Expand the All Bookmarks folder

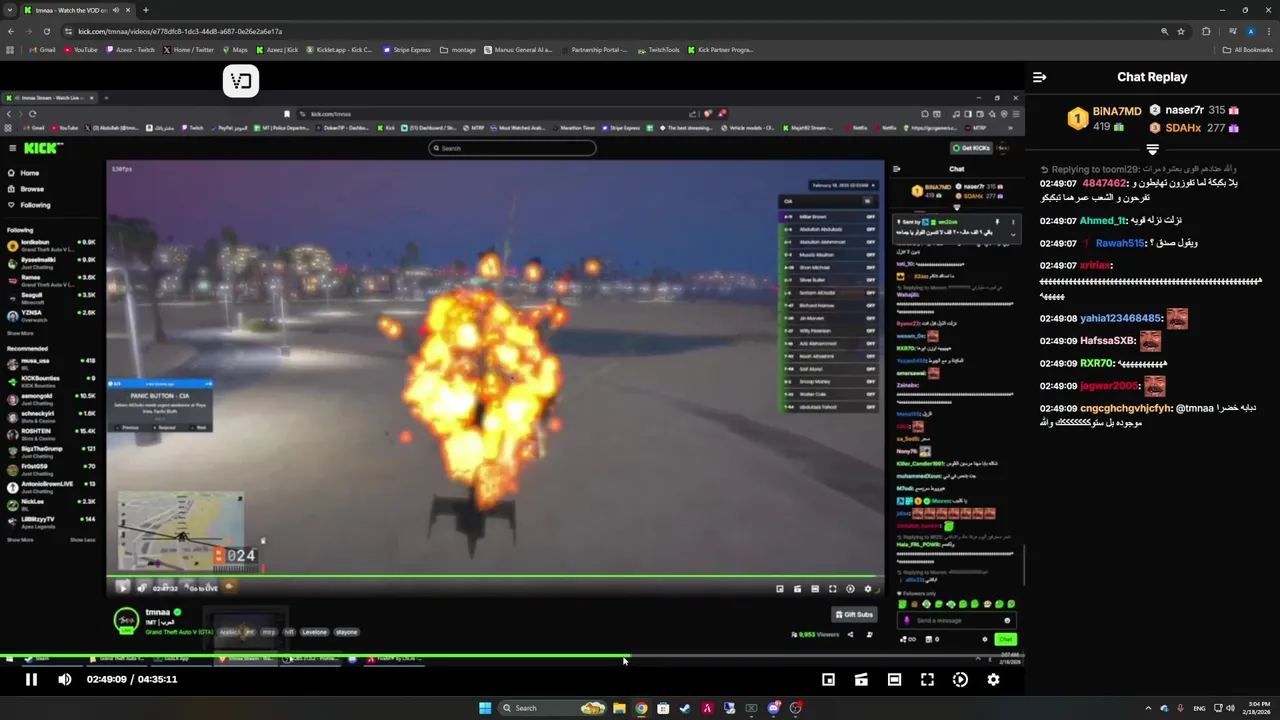[x=1247, y=49]
